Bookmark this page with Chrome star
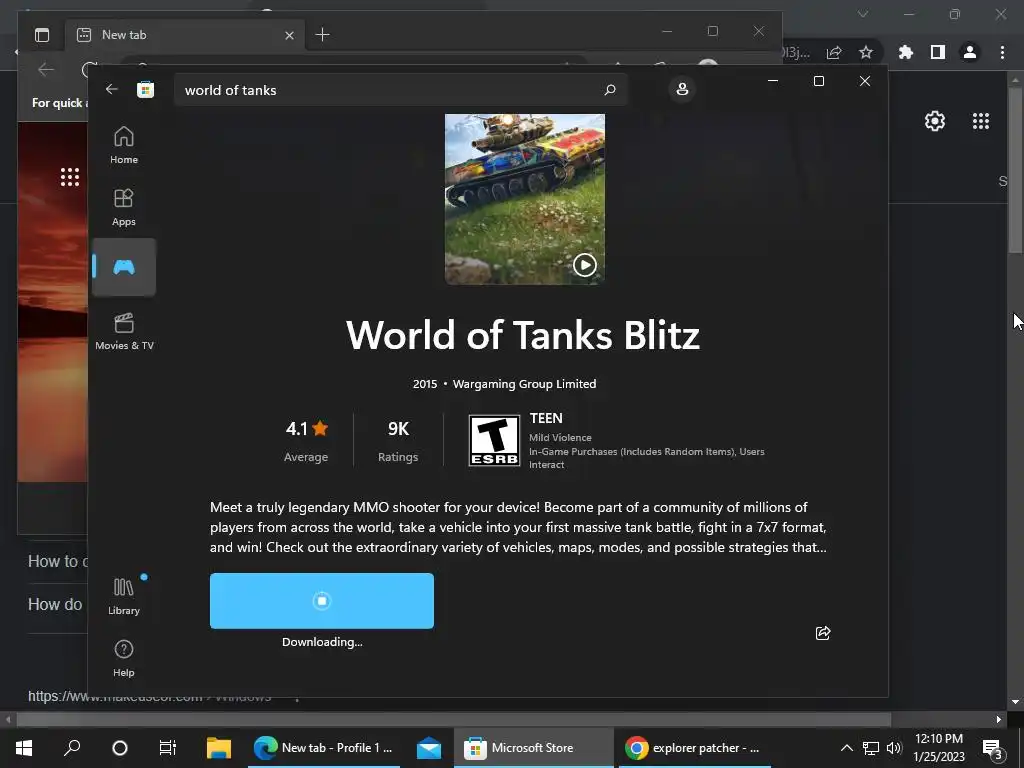This screenshot has height=768, width=1024. 866,52
